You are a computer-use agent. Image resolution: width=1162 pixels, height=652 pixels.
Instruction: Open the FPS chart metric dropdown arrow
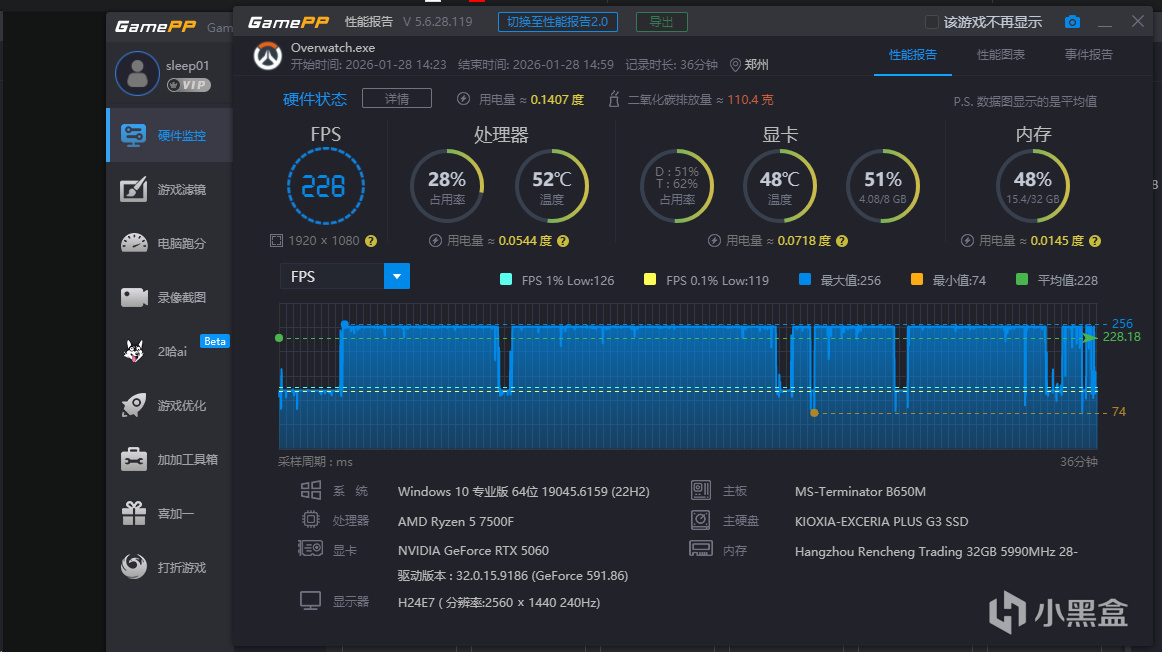click(397, 276)
